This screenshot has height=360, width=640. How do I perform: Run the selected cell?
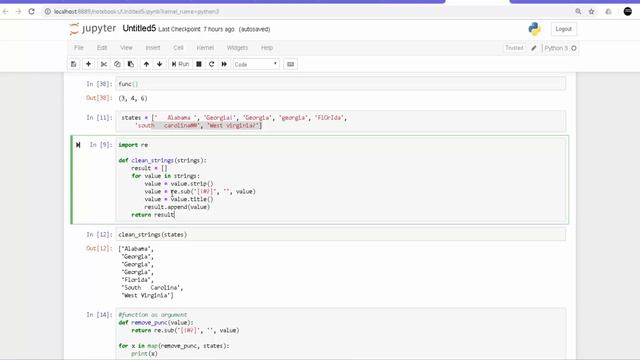click(x=180, y=64)
